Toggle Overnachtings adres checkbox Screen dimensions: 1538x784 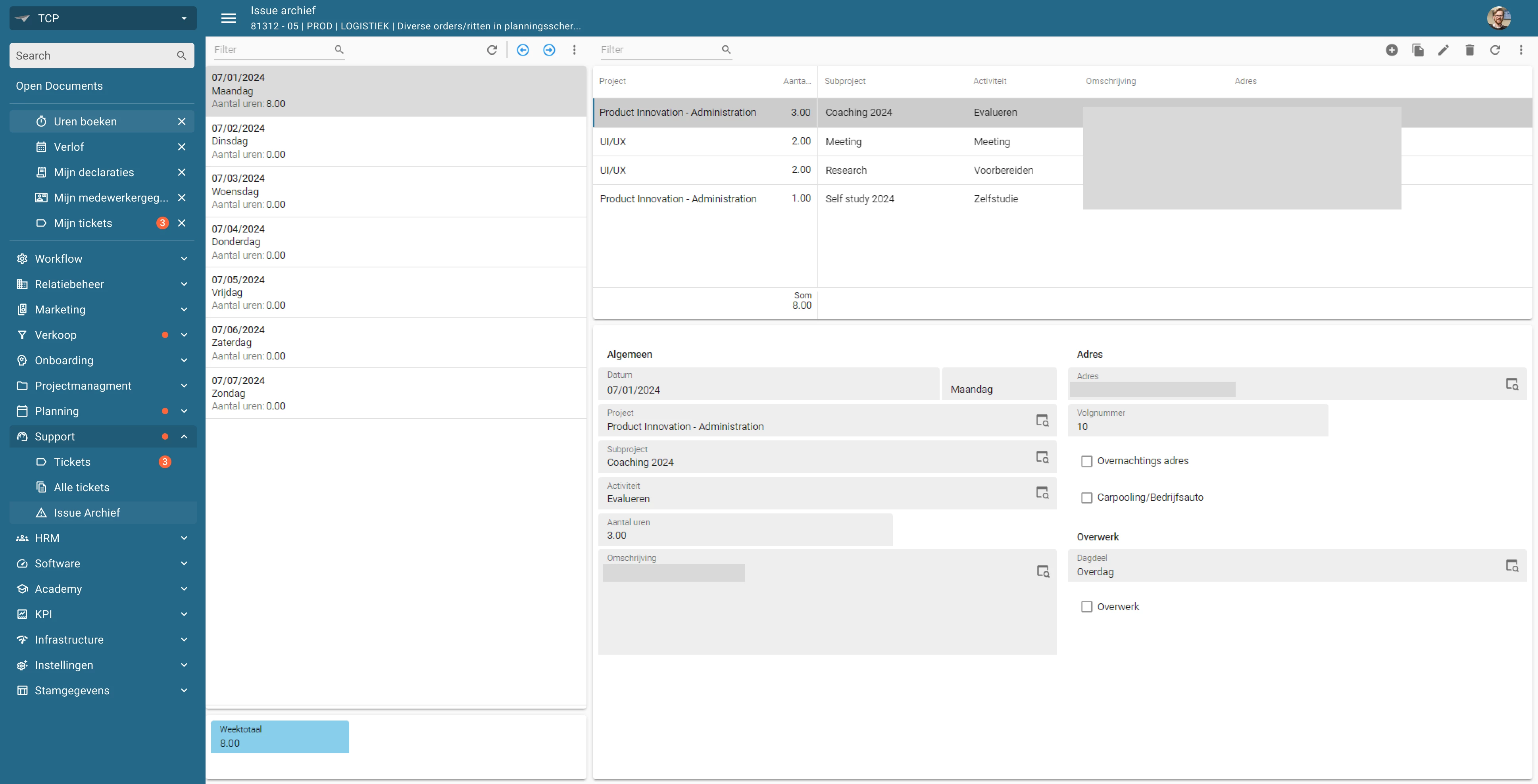(x=1086, y=461)
